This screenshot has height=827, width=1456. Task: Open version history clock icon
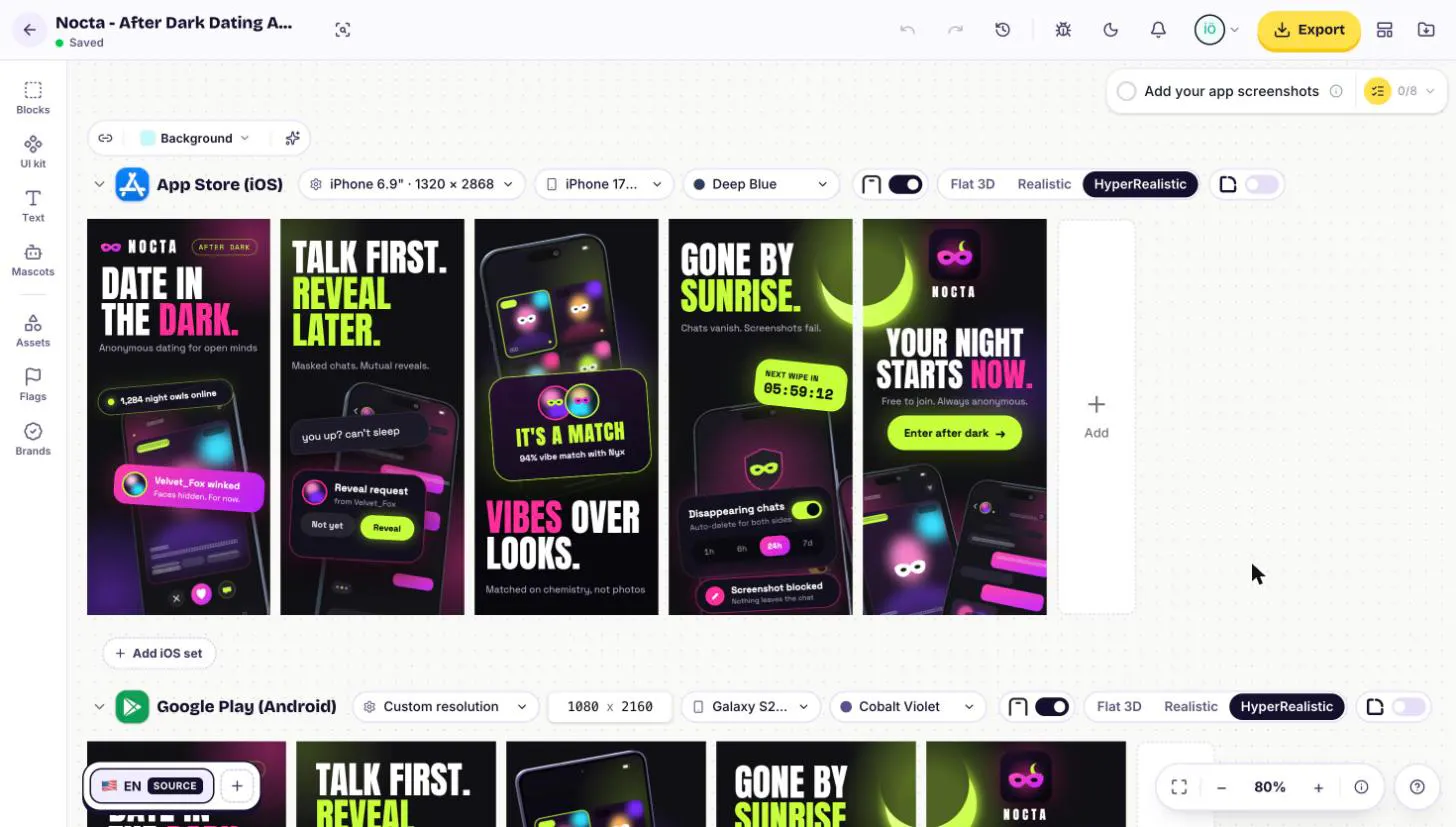tap(1003, 30)
